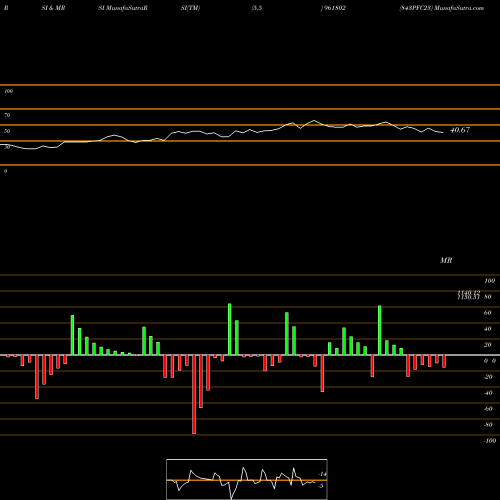The image size is (500, 500).
Task: Click the SI & MR header label
Action: [53, 8]
